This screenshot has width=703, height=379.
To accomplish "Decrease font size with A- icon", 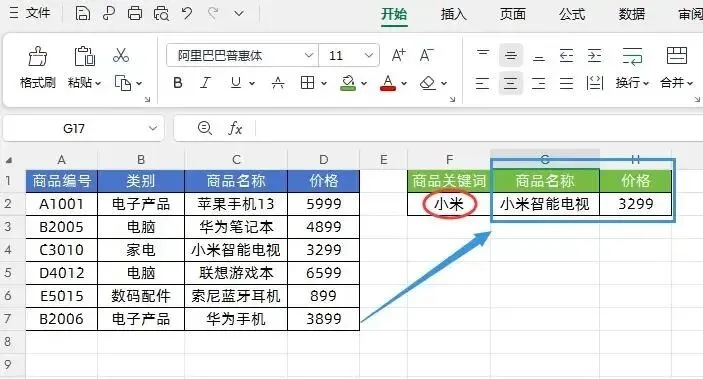I will 426,56.
